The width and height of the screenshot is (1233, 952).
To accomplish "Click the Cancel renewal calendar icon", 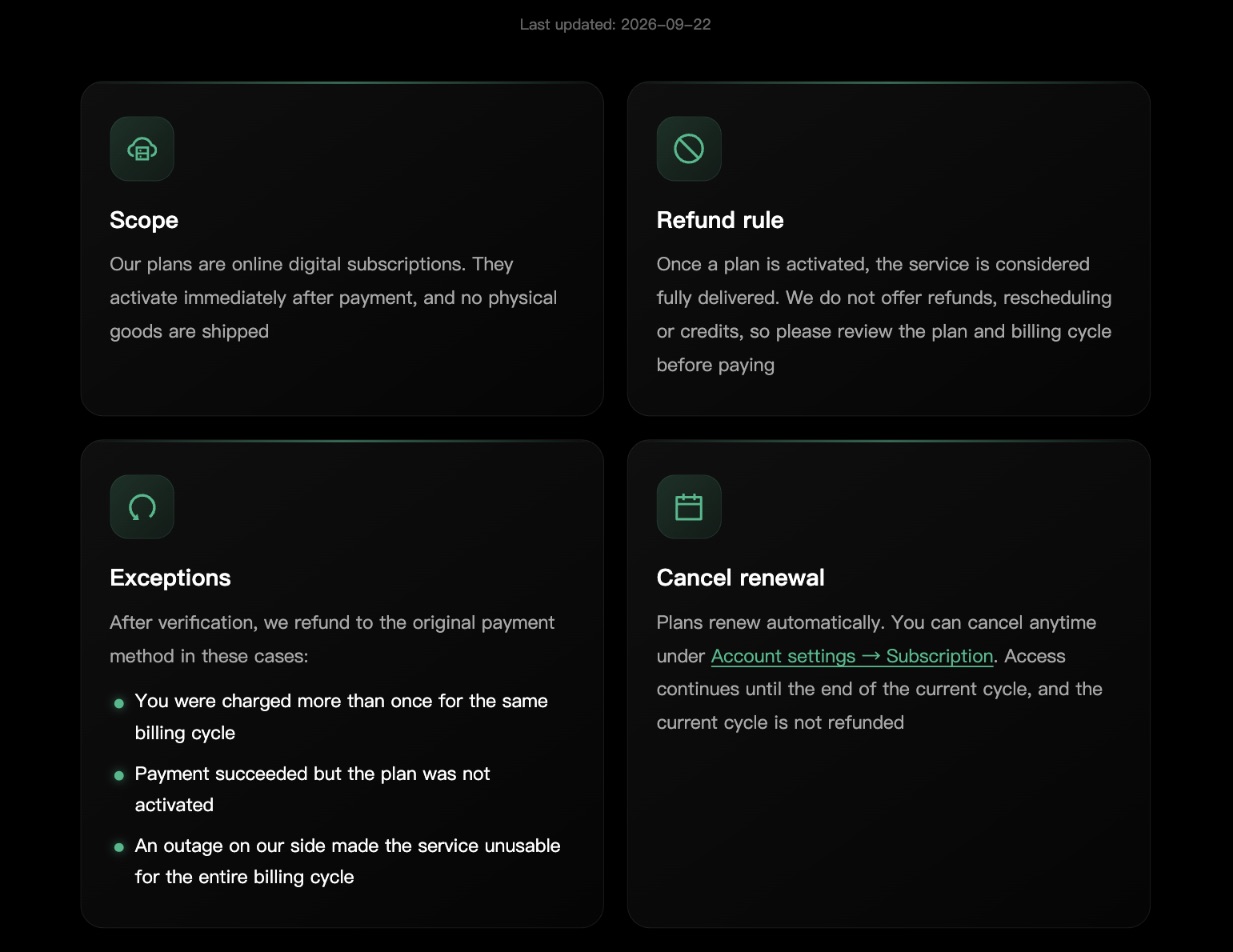I will pos(689,507).
